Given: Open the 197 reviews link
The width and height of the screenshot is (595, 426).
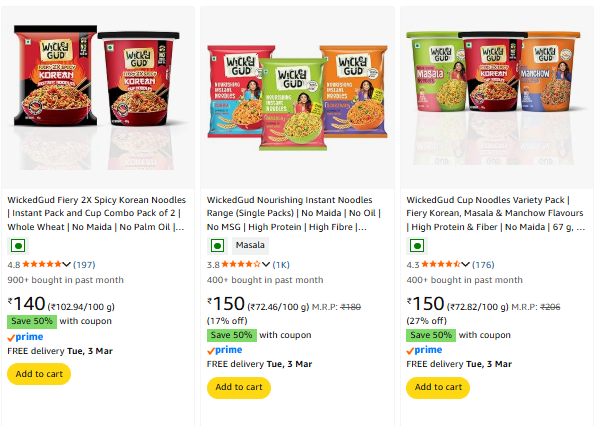Looking at the screenshot, I should [84, 264].
